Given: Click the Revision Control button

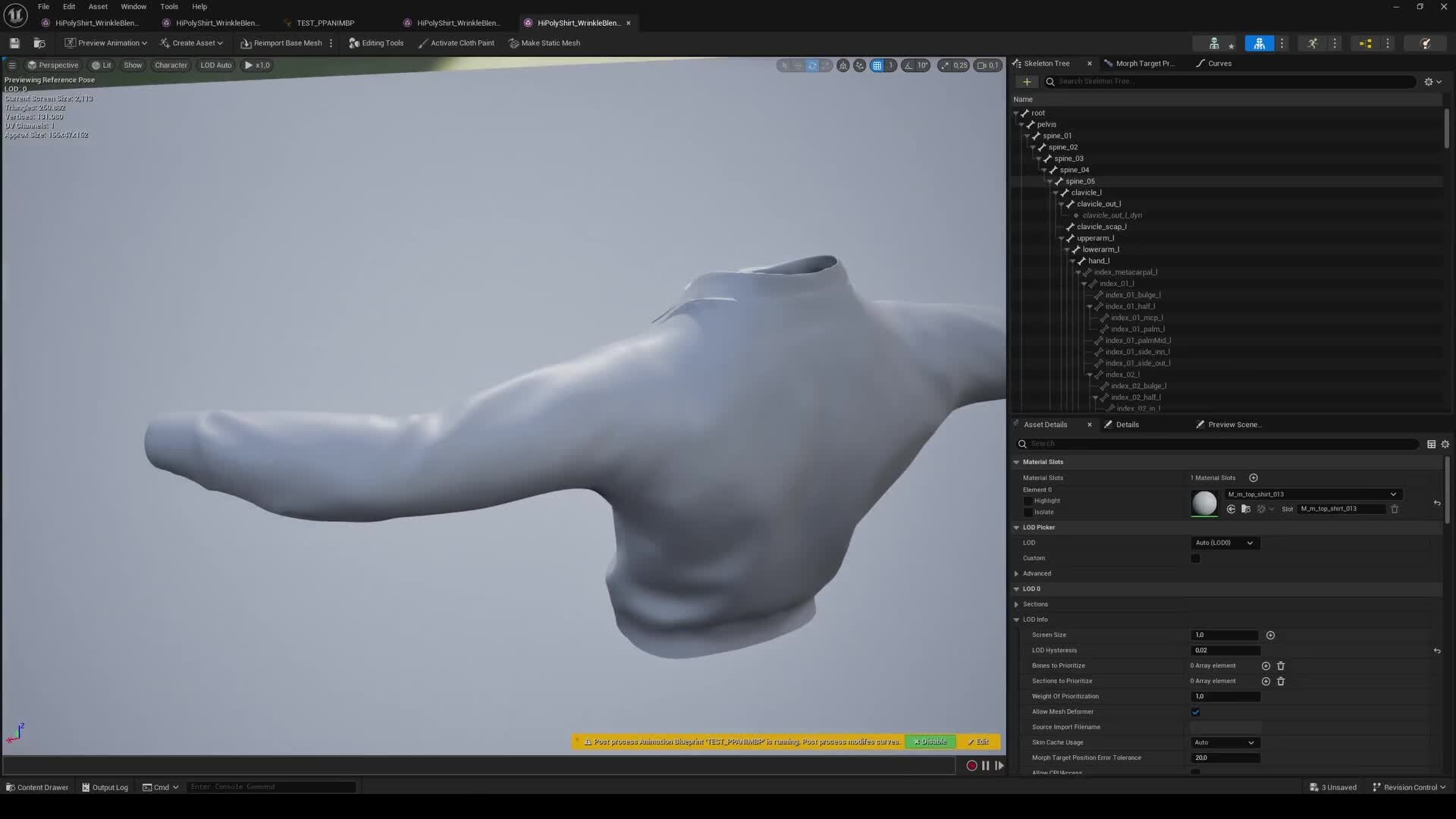Looking at the screenshot, I should point(1409,787).
